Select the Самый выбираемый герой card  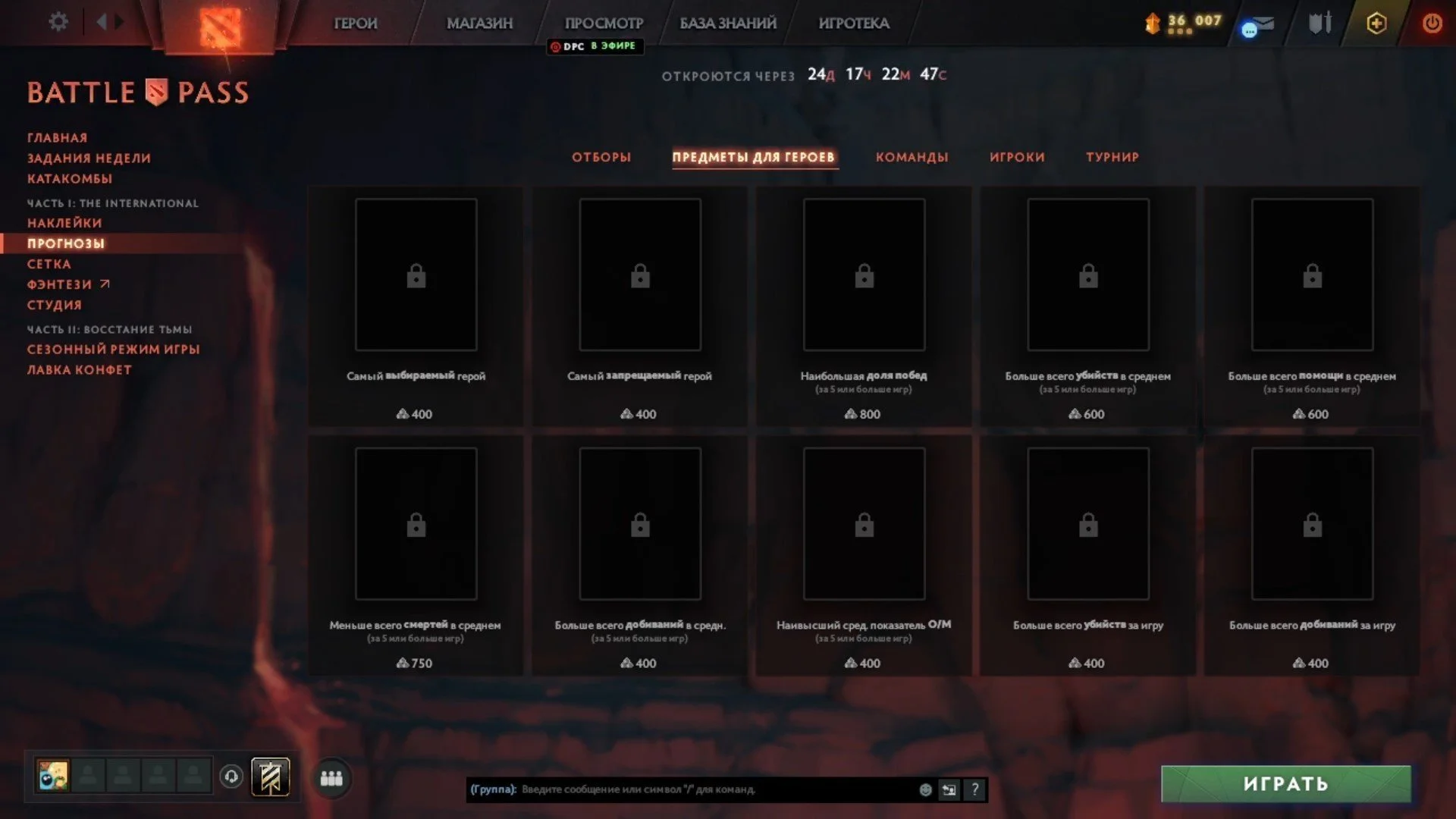coord(416,306)
